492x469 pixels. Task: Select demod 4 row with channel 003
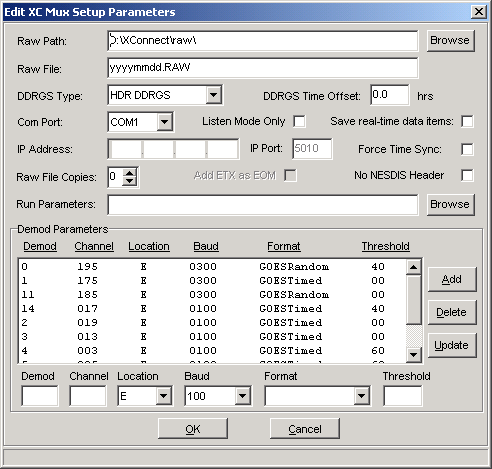click(x=212, y=351)
